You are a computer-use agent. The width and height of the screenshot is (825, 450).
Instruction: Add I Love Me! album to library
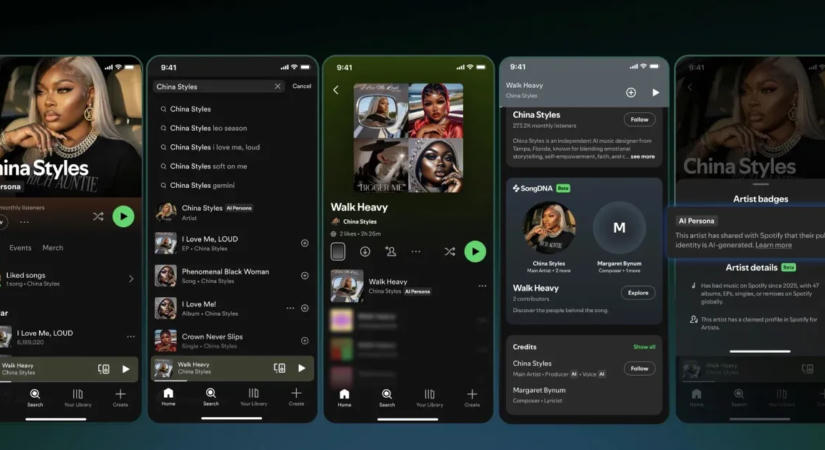305,308
